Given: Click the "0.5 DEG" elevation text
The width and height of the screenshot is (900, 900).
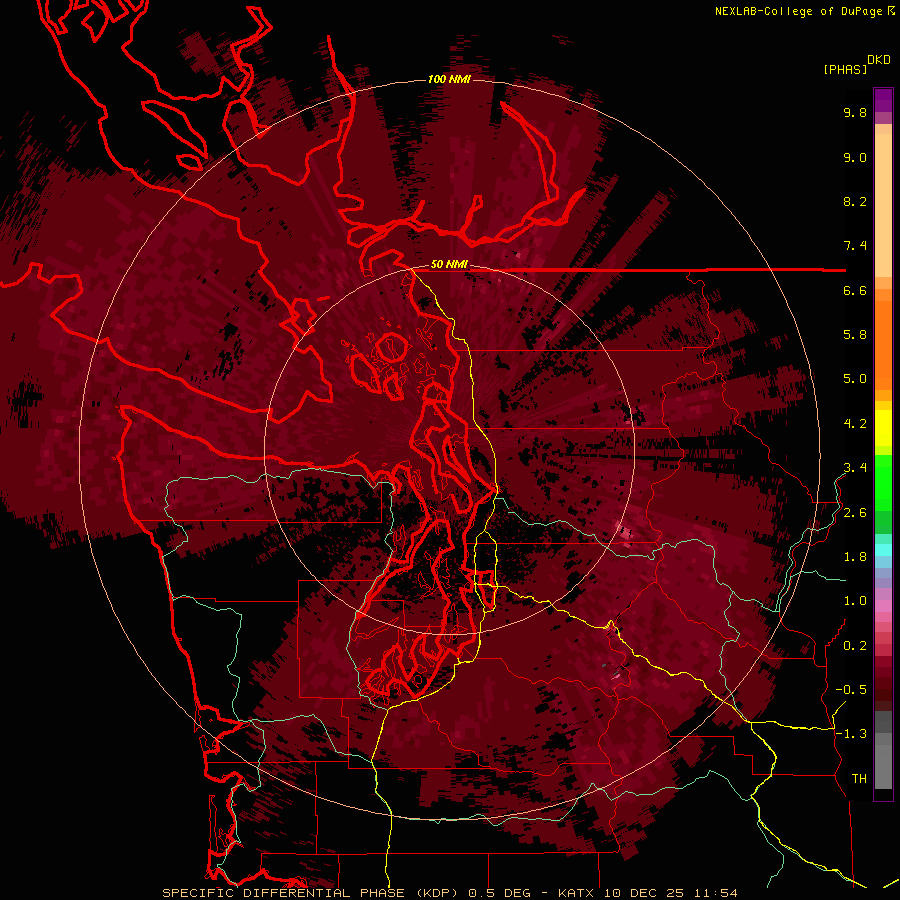Looking at the screenshot, I should pos(499,893).
